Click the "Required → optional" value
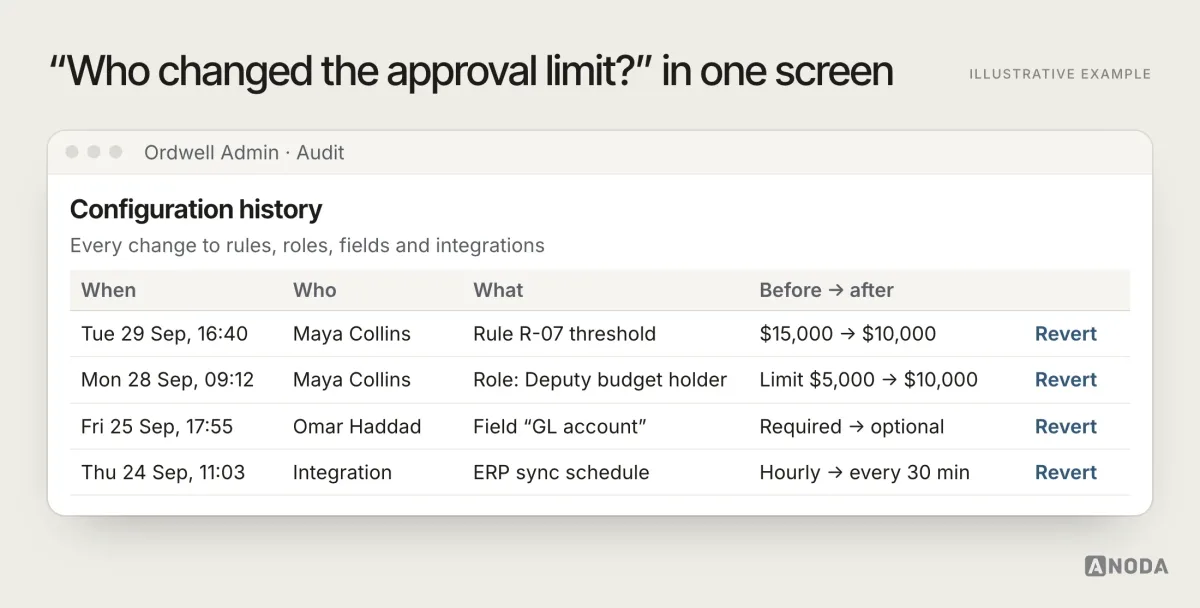 tap(852, 426)
